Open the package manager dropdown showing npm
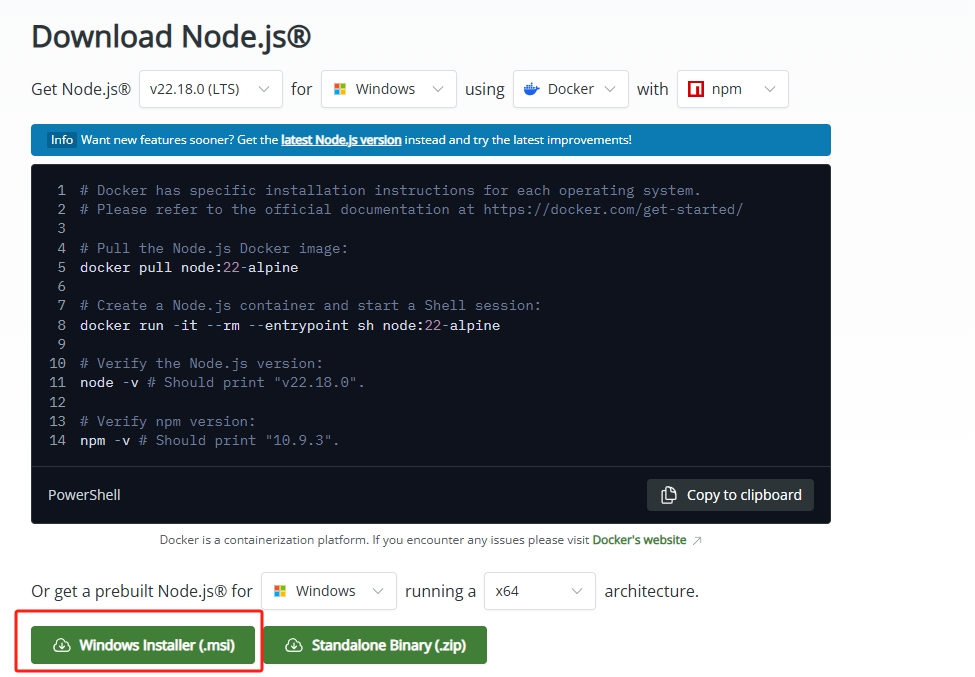Image resolution: width=975 pixels, height=677 pixels. click(732, 89)
